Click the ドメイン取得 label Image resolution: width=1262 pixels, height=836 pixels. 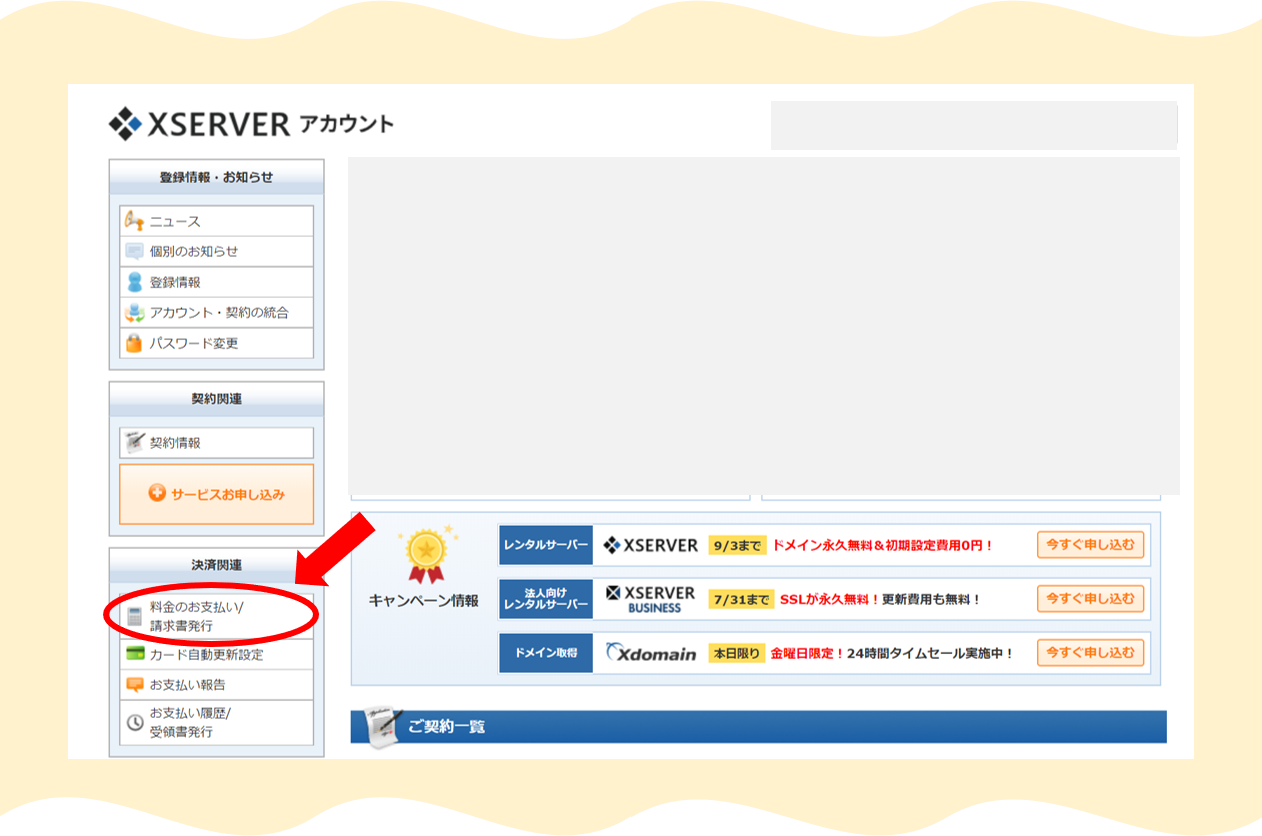546,653
